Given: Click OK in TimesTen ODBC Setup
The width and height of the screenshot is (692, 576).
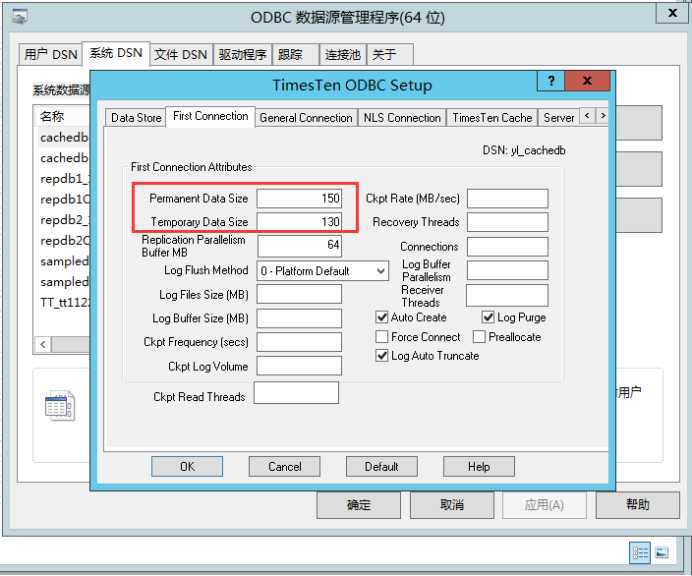Looking at the screenshot, I should click(x=187, y=467).
